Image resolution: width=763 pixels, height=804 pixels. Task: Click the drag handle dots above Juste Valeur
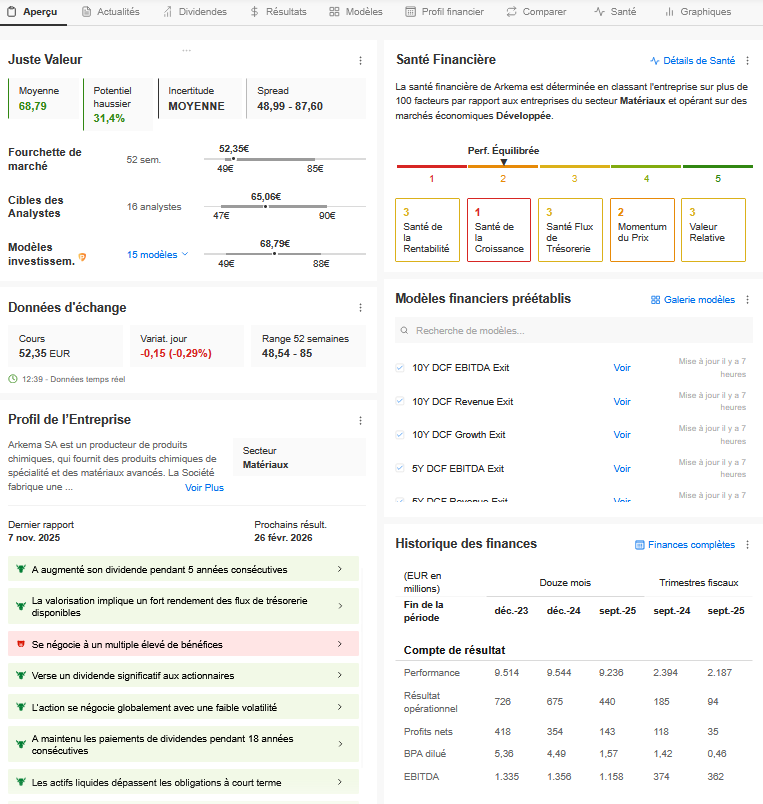point(187,50)
